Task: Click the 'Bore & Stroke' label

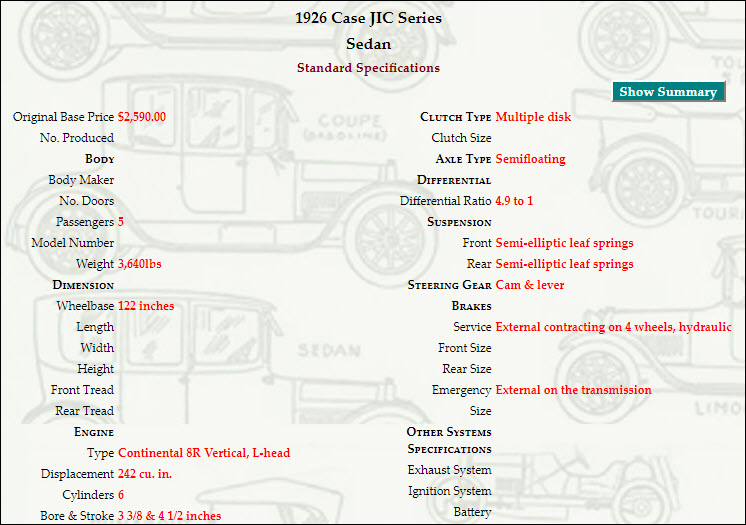Action: pyautogui.click(x=77, y=516)
